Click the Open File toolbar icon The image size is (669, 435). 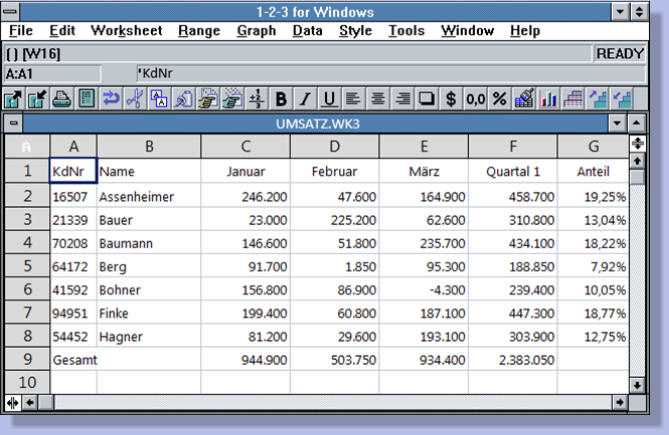click(13, 99)
